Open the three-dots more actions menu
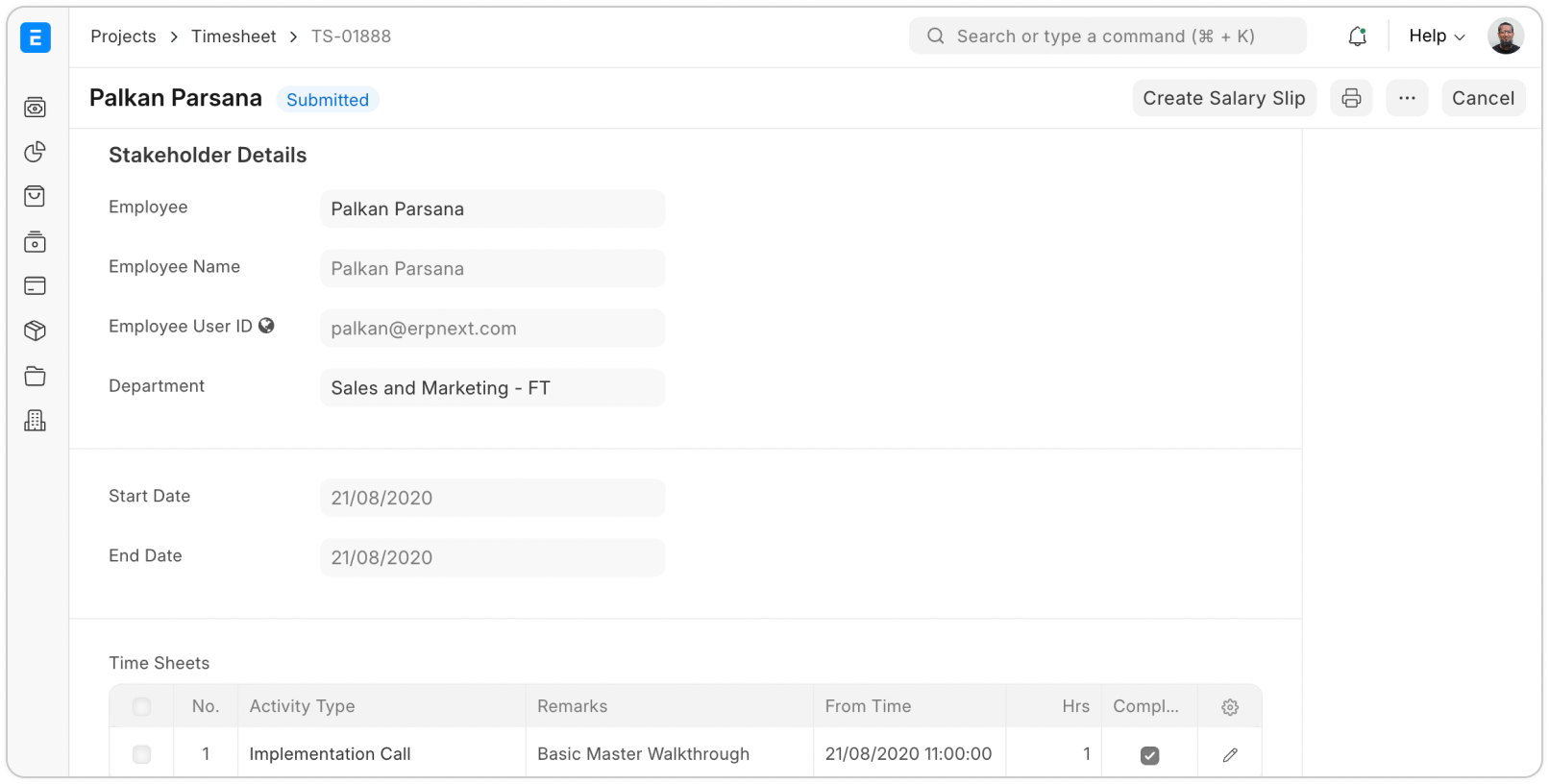Screen dimensions: 1549x784 [1407, 98]
